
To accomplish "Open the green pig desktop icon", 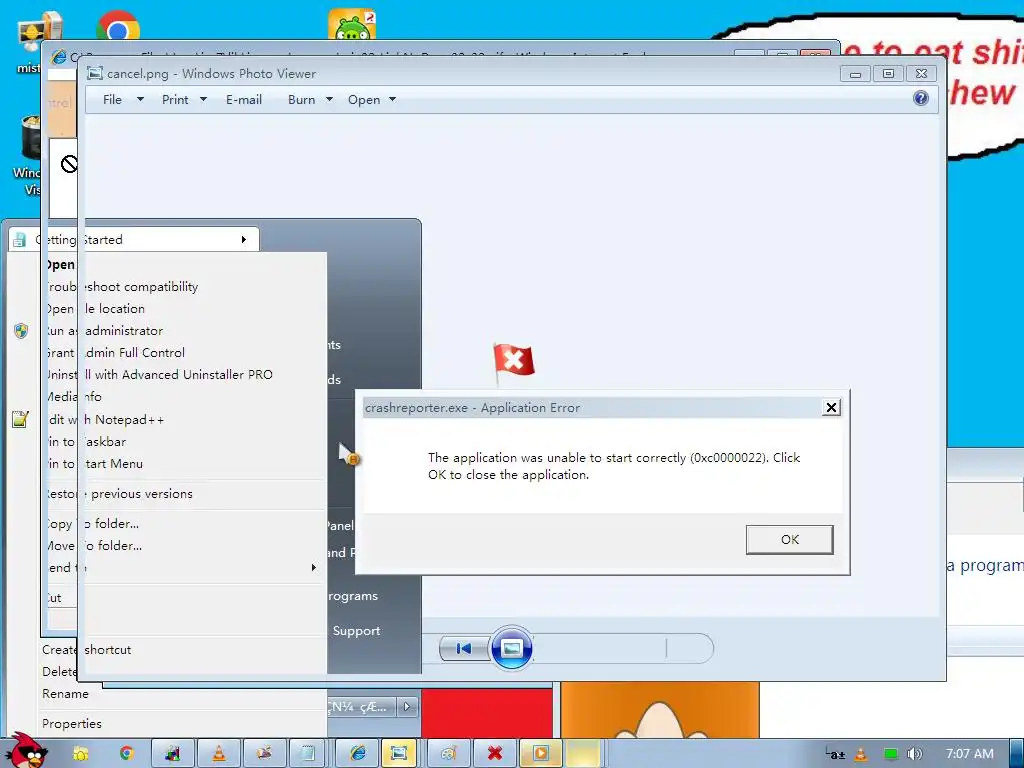I will [352, 25].
